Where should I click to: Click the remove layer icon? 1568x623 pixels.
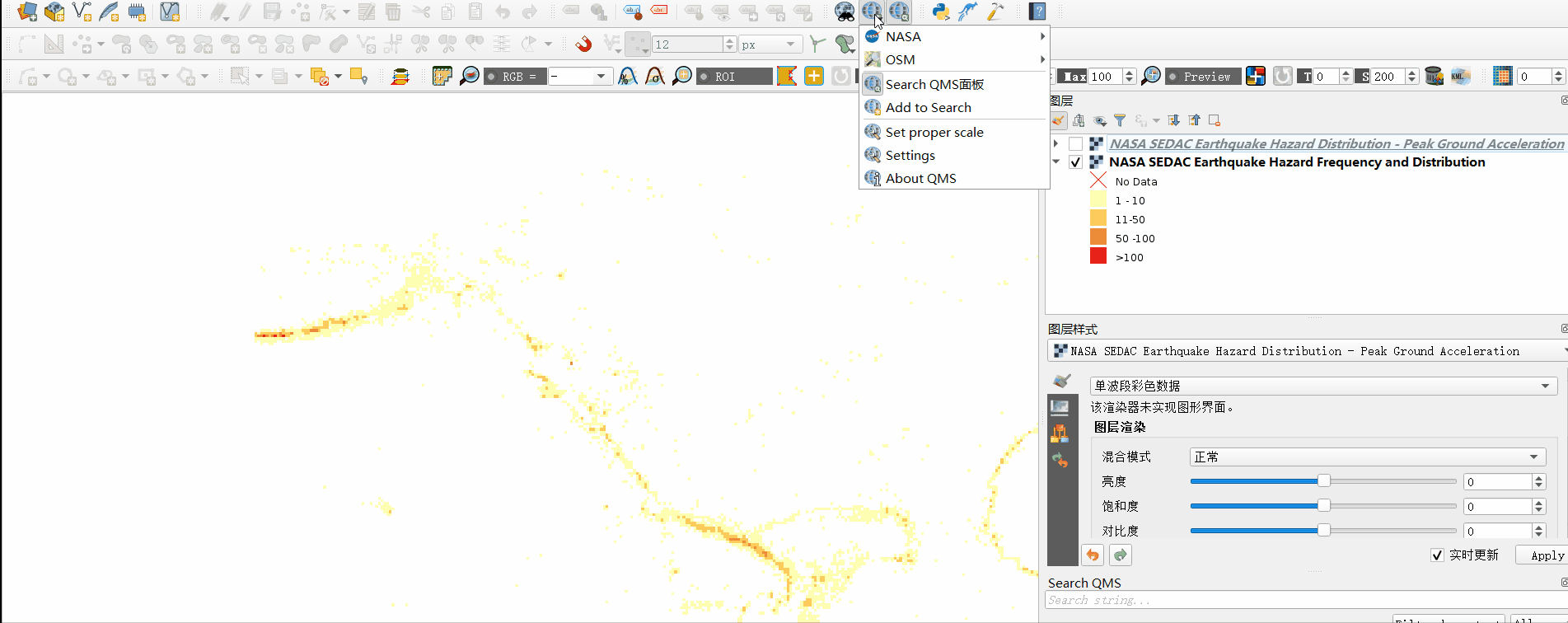1215,121
